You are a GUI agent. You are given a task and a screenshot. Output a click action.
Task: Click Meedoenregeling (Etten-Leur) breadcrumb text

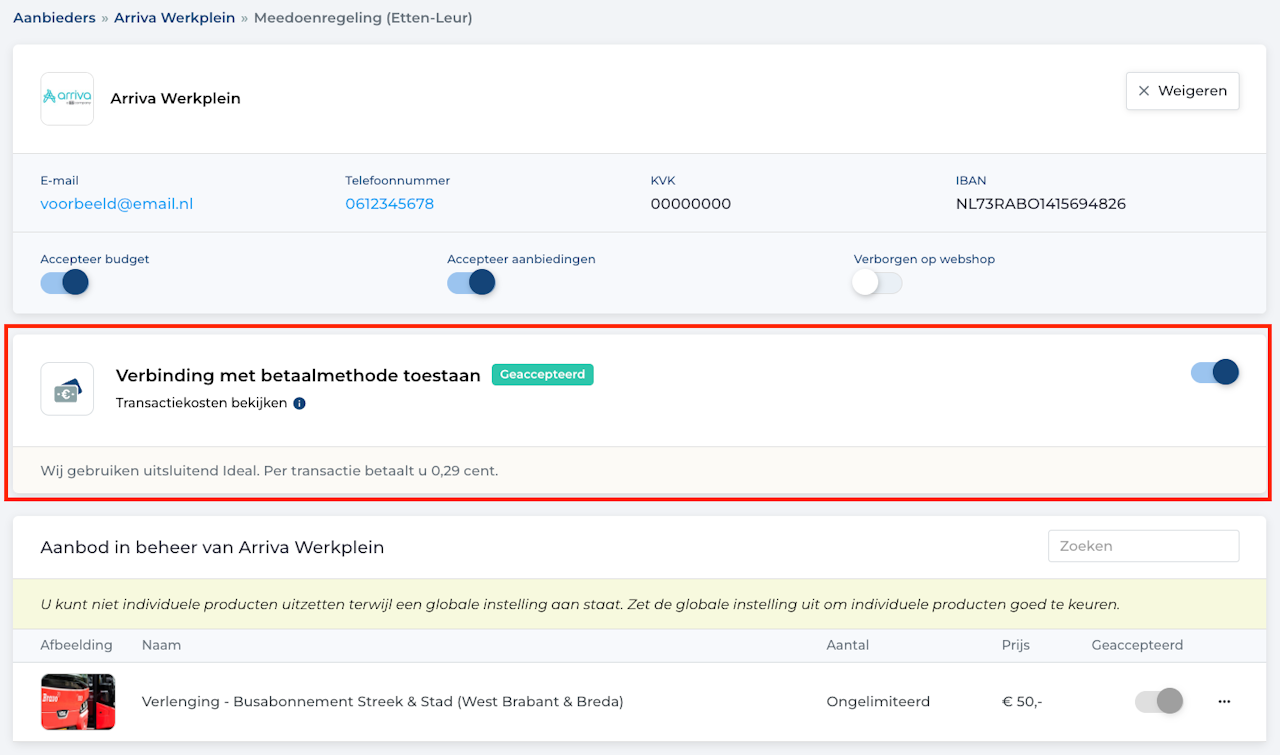[x=363, y=18]
